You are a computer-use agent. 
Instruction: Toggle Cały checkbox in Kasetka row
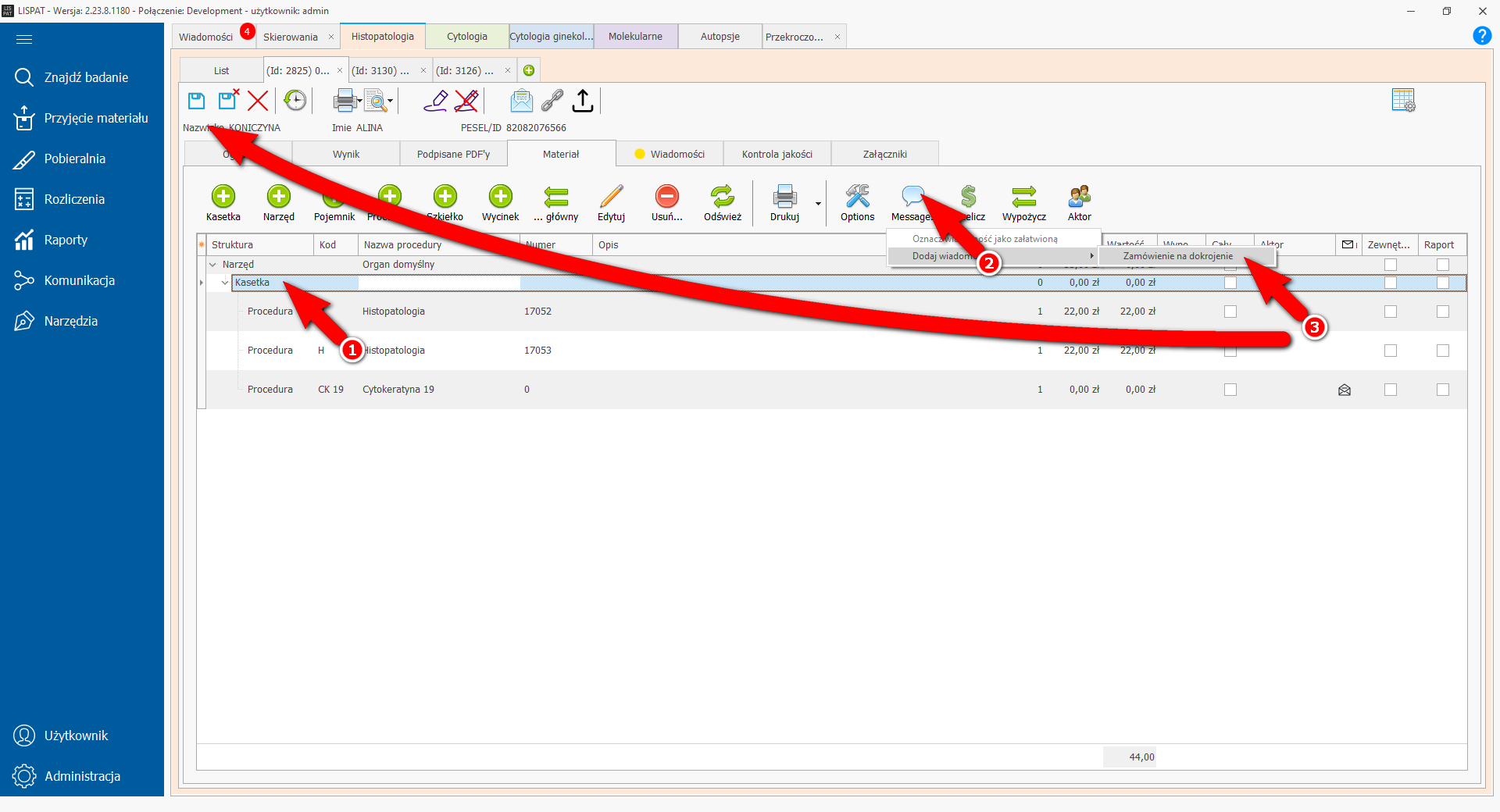(1230, 283)
